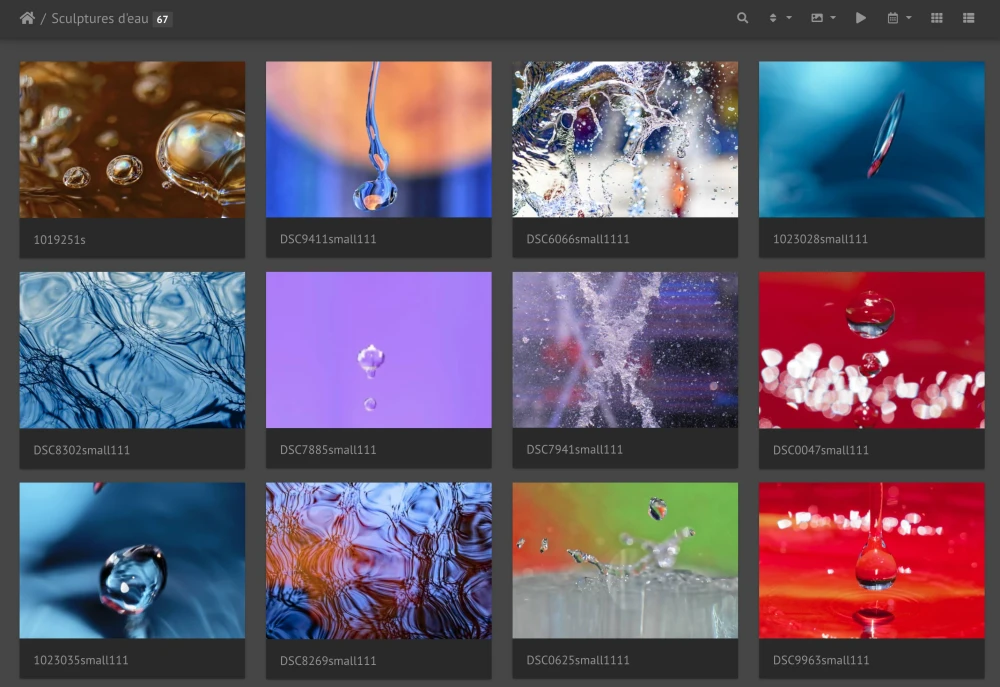
Task: Switch to the list view layout
Action: (x=968, y=18)
